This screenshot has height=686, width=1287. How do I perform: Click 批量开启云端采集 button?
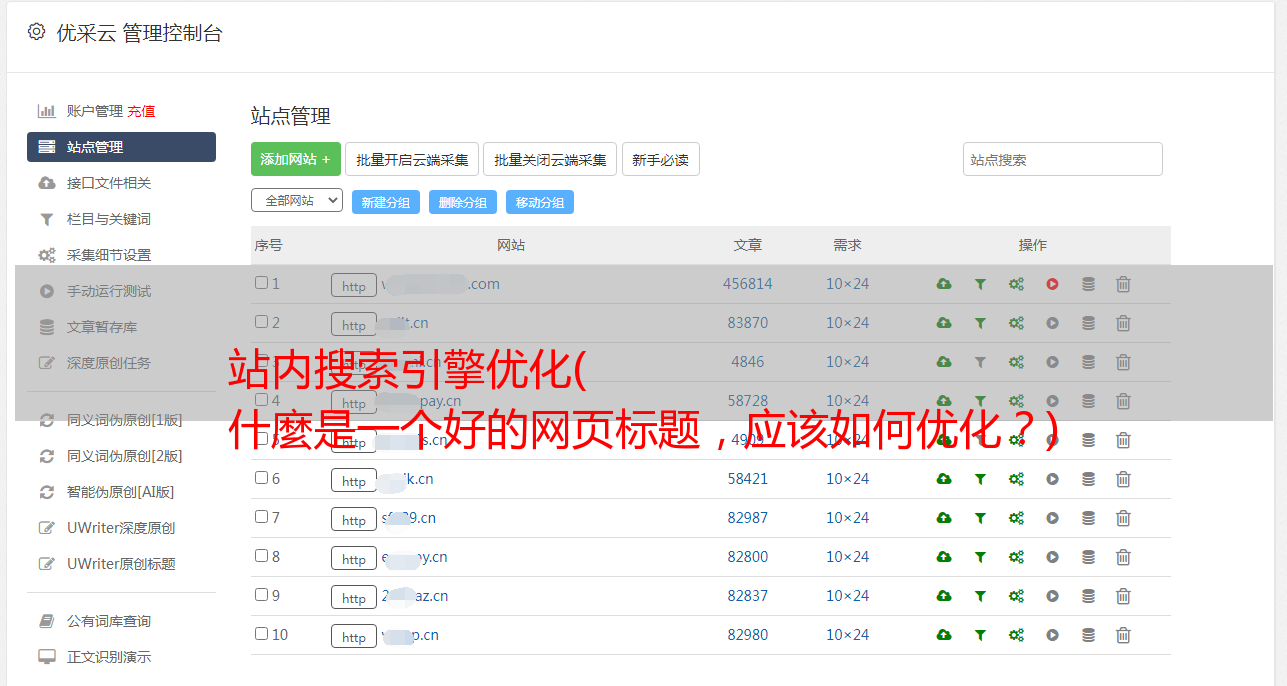point(412,159)
